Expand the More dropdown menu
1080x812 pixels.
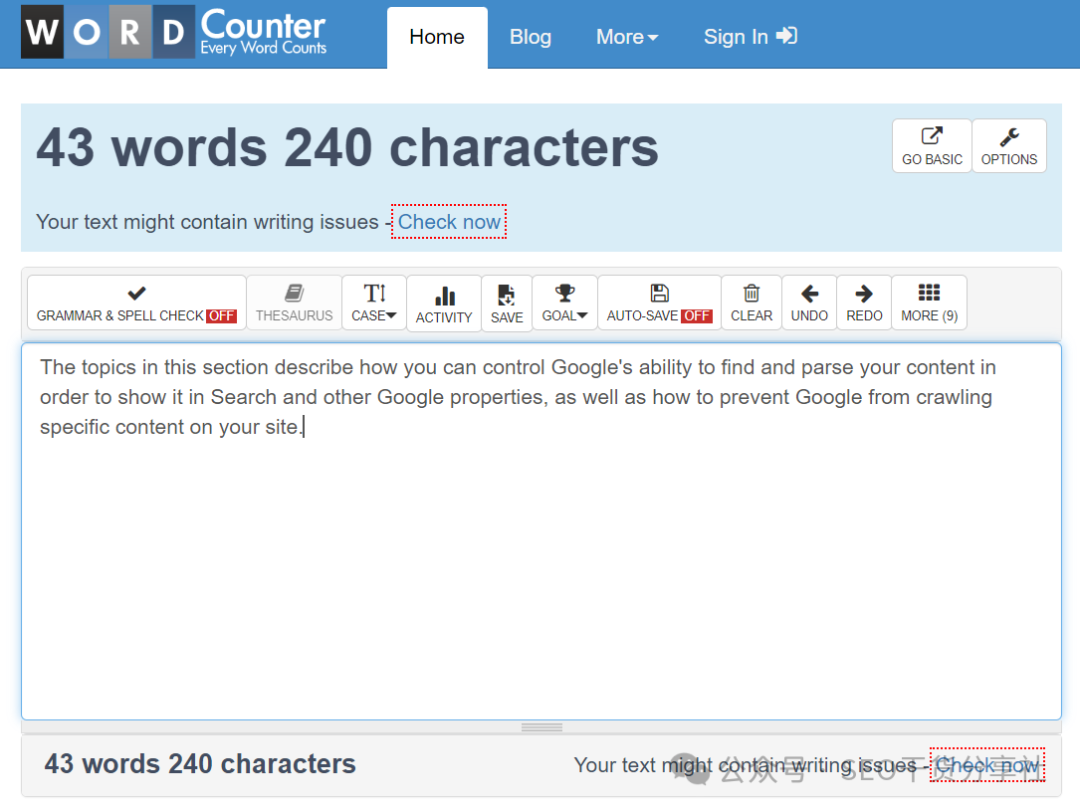pyautogui.click(x=626, y=37)
